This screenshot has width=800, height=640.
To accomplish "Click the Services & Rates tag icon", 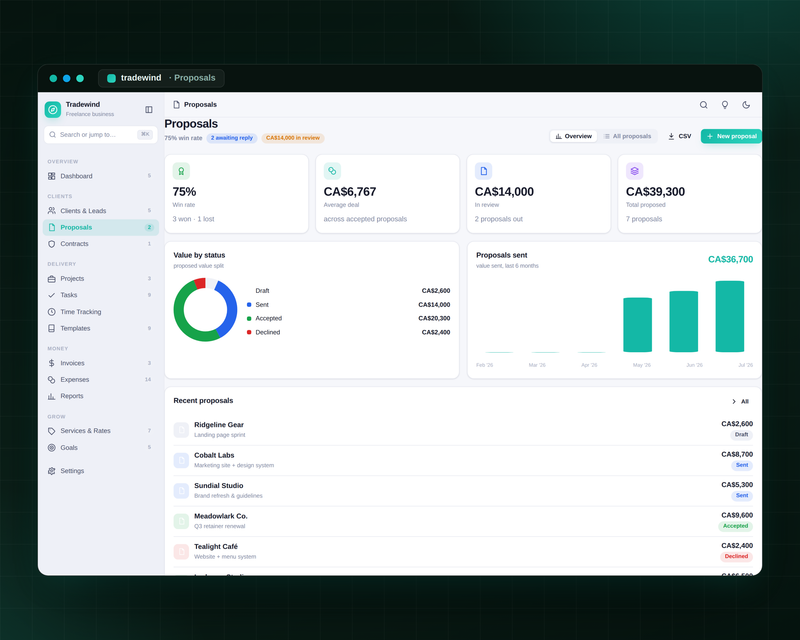I will tap(52, 431).
